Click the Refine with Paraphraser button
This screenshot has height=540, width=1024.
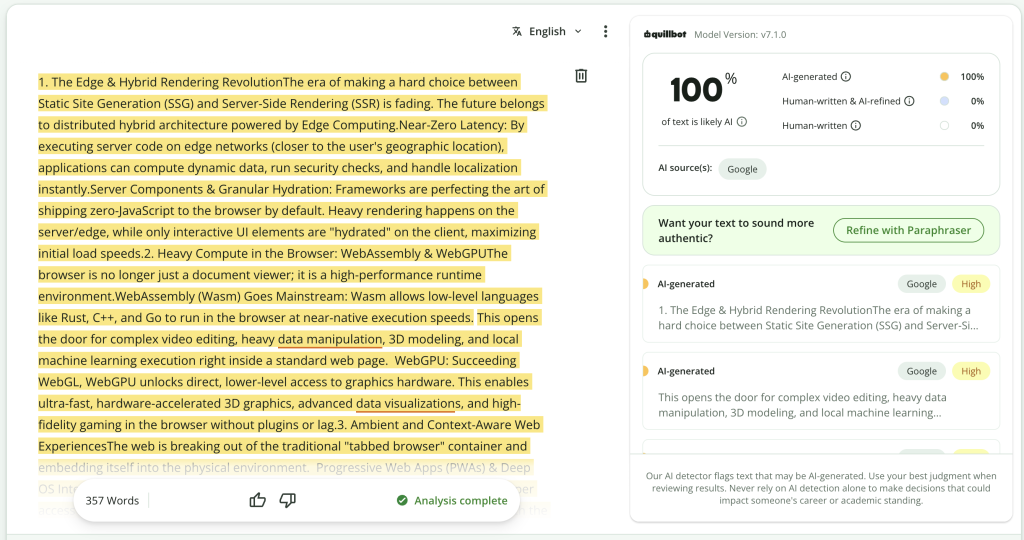908,230
